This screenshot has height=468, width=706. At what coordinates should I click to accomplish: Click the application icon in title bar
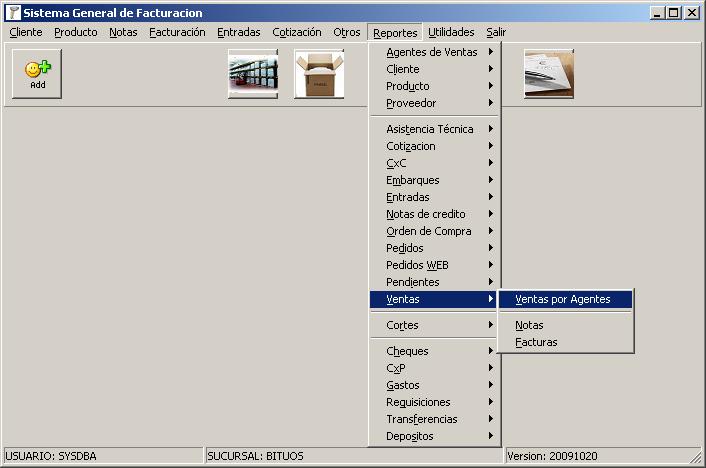click(x=14, y=13)
